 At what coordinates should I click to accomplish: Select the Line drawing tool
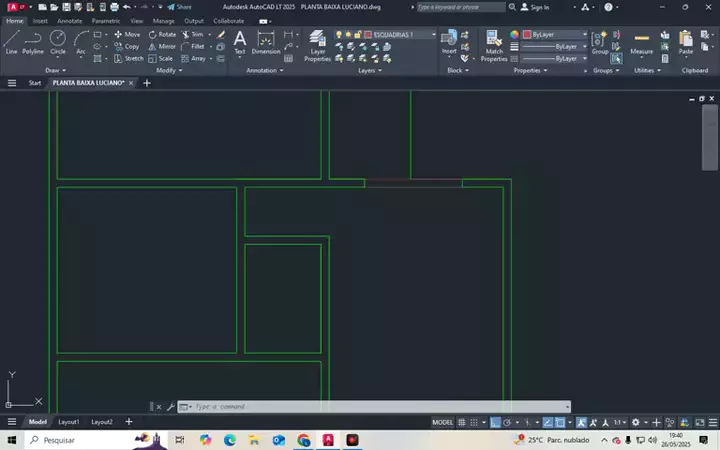(11, 41)
